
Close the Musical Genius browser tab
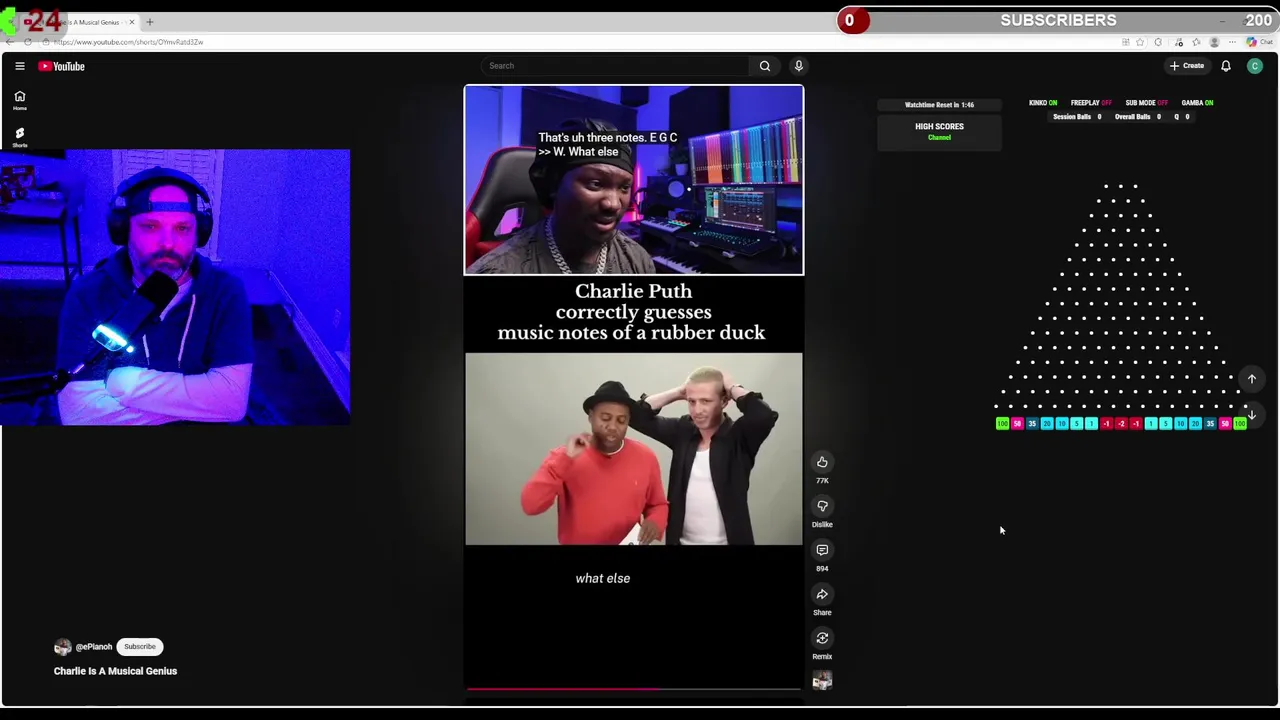coord(132,22)
